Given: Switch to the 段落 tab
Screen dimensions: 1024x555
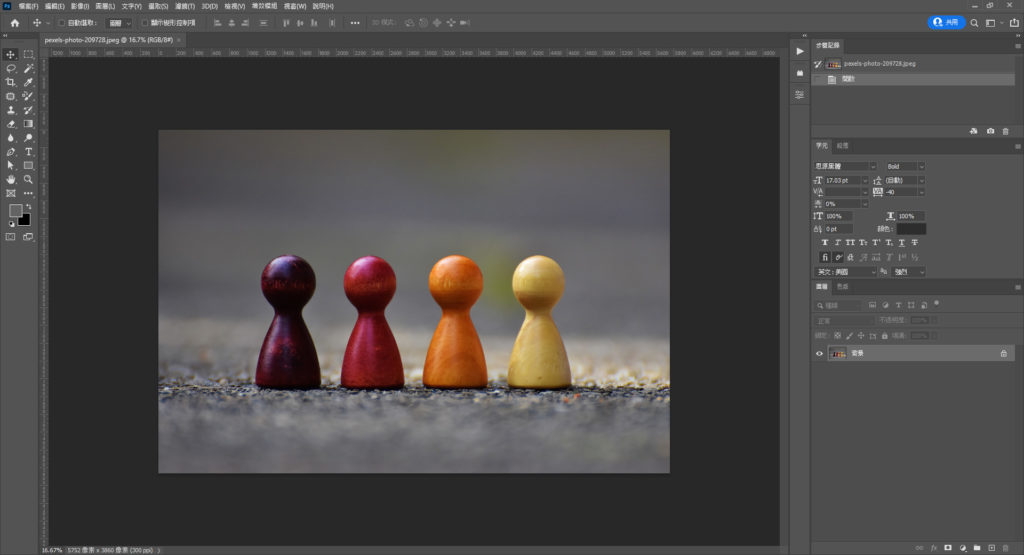Looking at the screenshot, I should (x=843, y=145).
